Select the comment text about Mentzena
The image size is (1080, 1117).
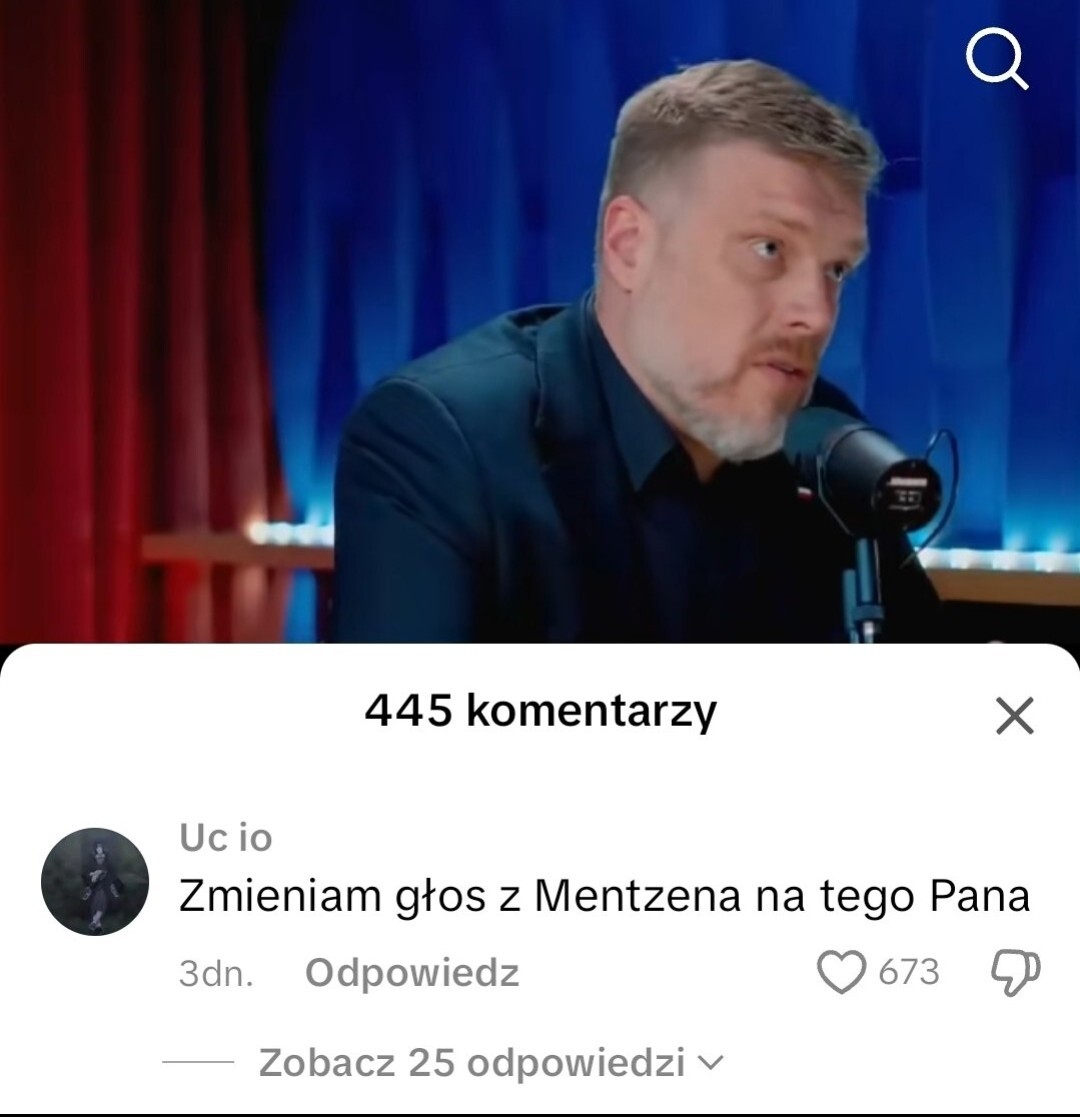pyautogui.click(x=603, y=896)
